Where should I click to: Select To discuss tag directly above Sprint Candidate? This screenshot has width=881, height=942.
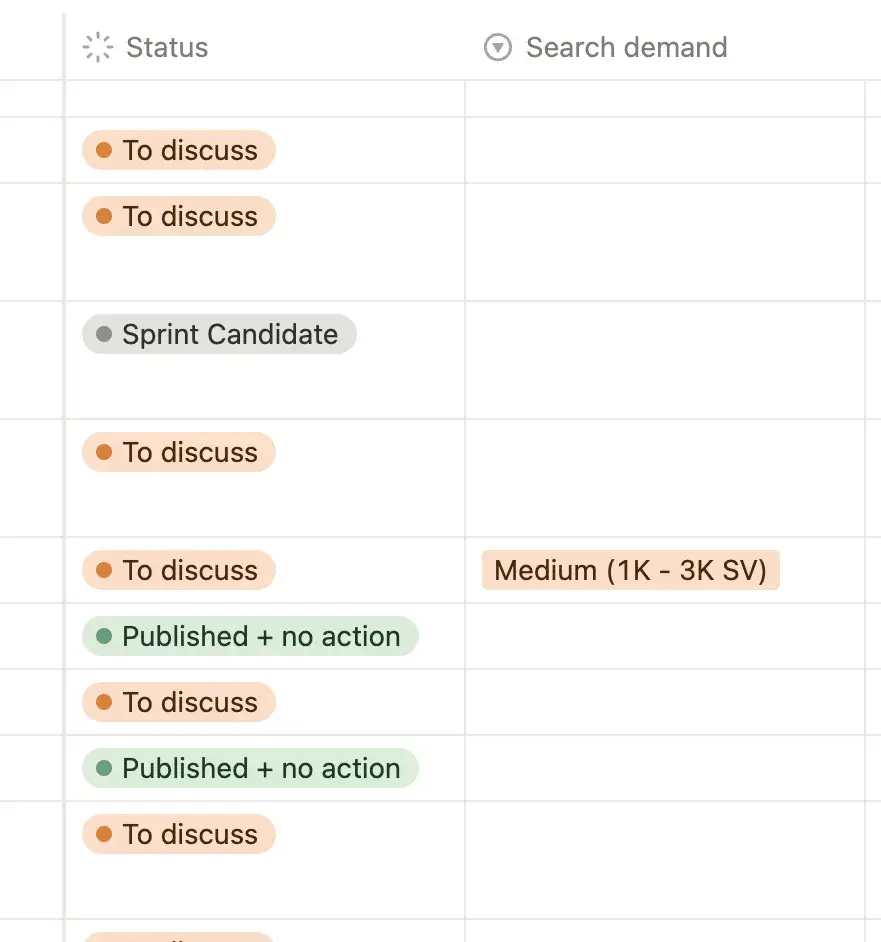point(179,217)
